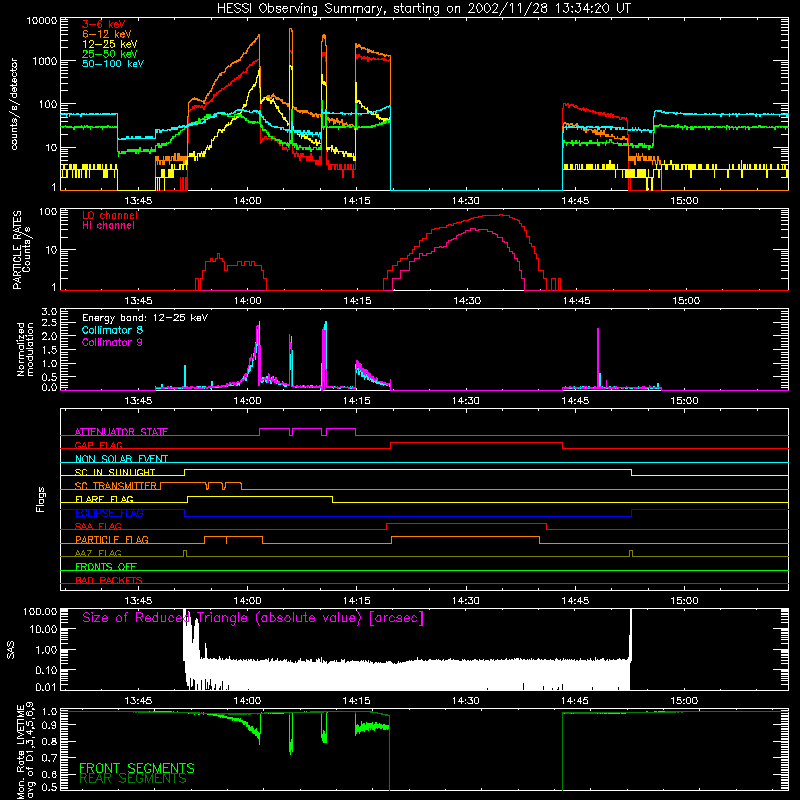Select the dim REAR SEGMENTS legend label
The width and height of the screenshot is (800, 800).
(x=133, y=779)
